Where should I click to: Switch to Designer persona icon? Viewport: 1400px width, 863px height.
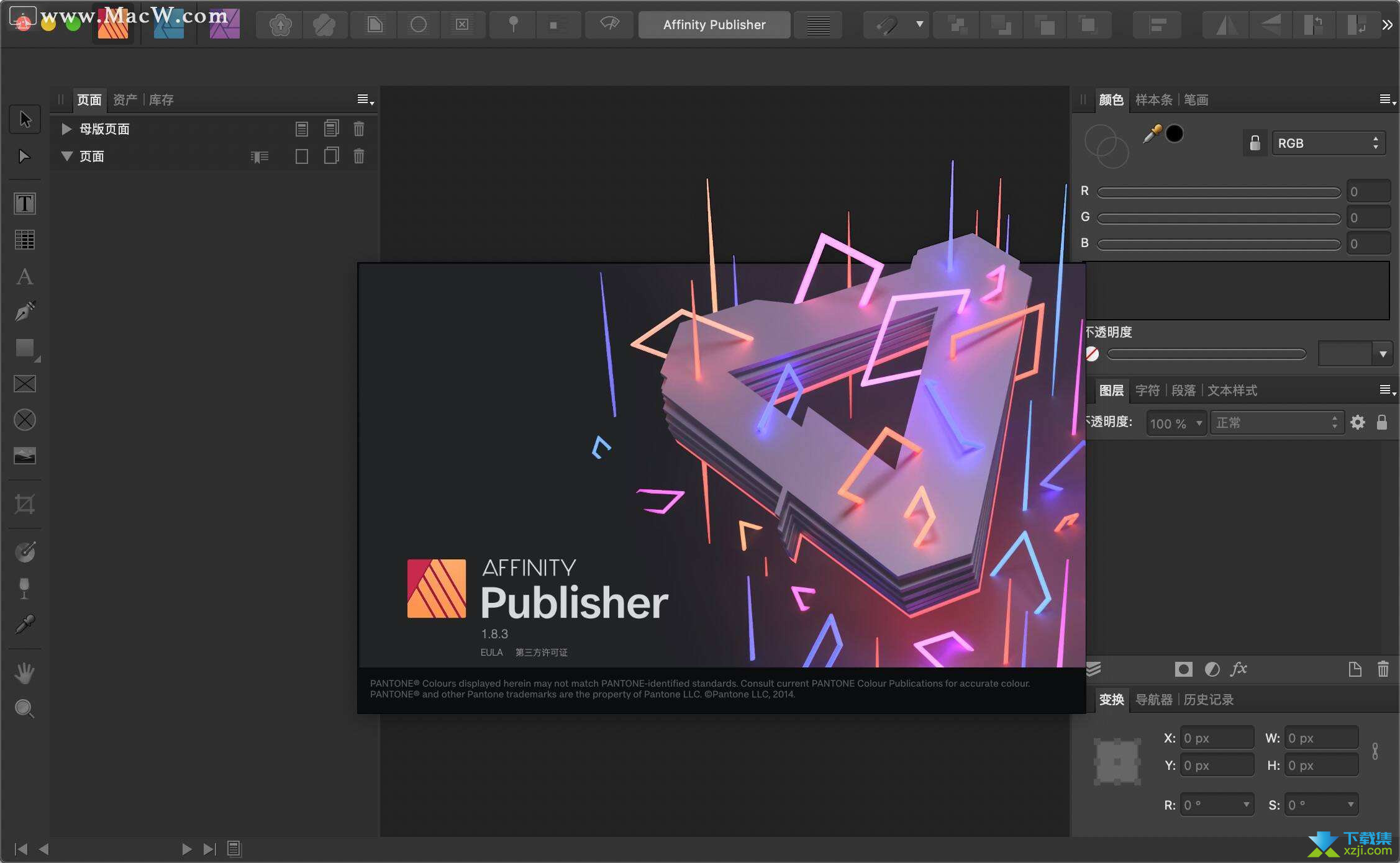[168, 24]
